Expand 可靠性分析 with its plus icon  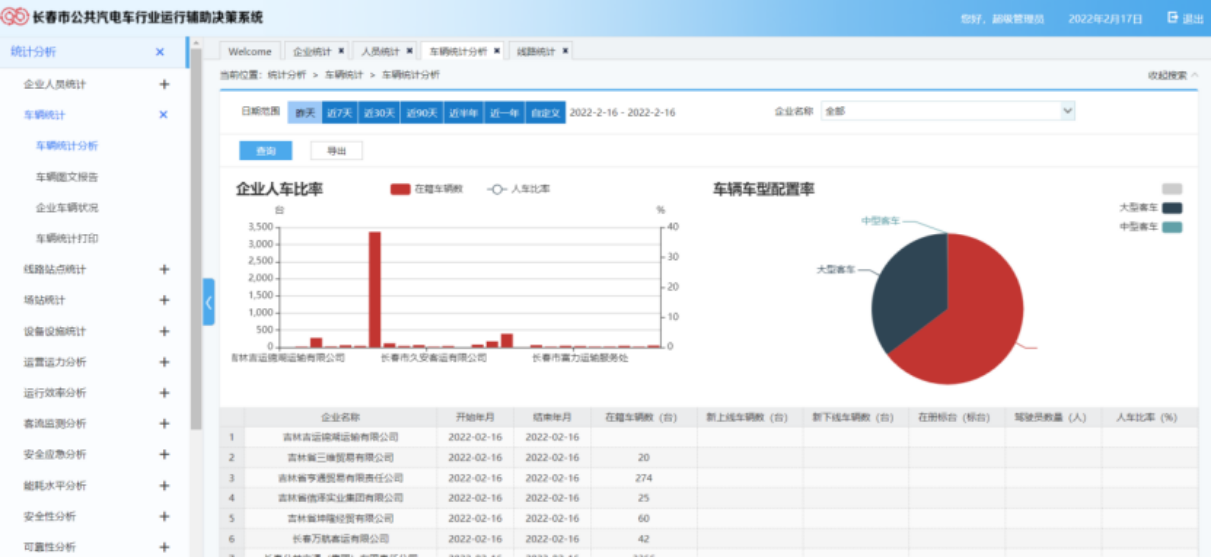[x=164, y=547]
